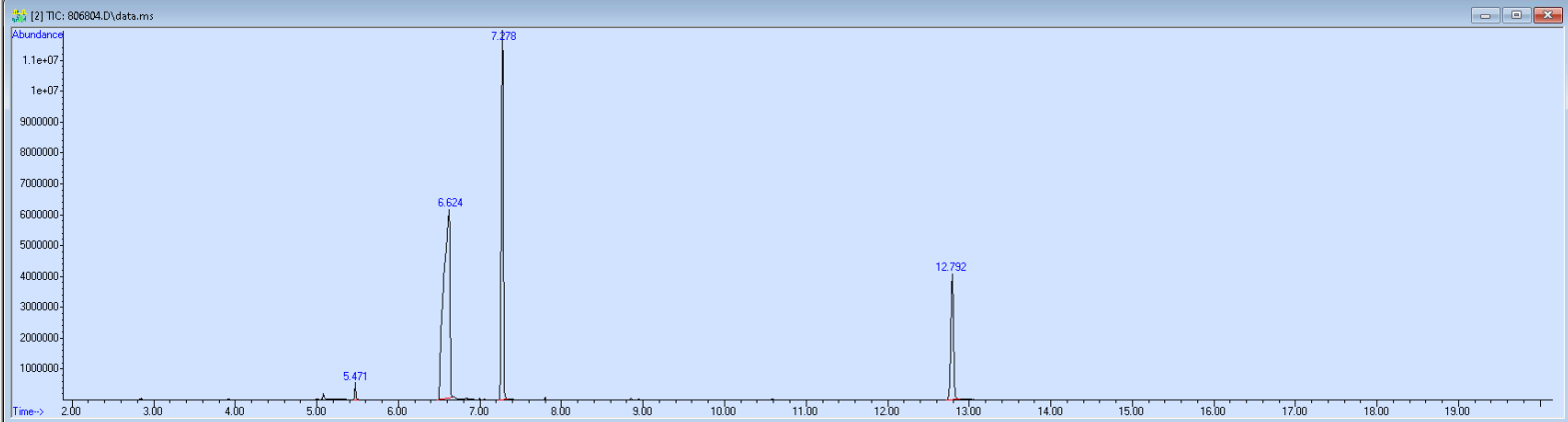Click the 6.00 time axis value
This screenshot has width=1568, height=422.
397,411
